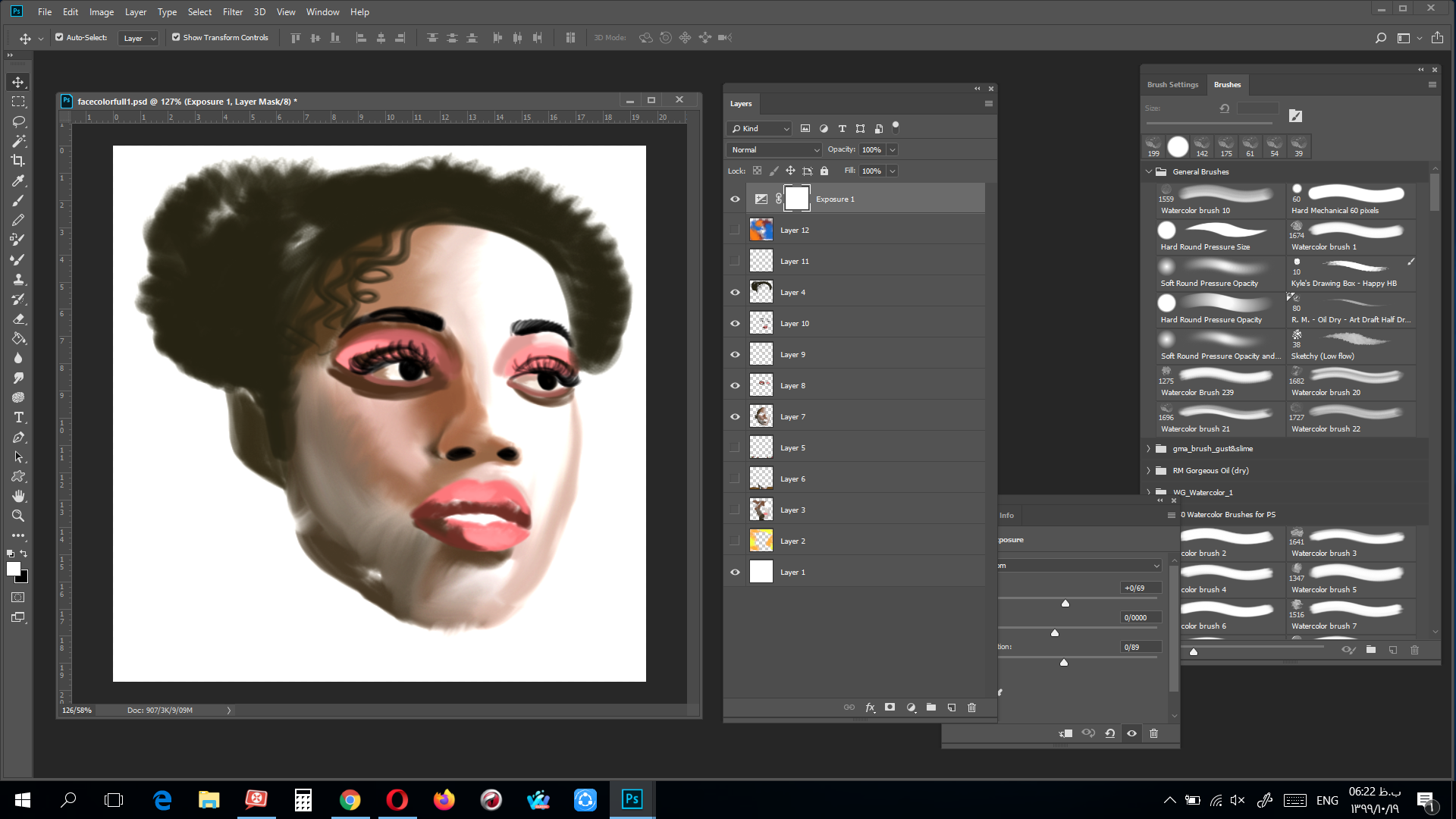The width and height of the screenshot is (1456, 819).
Task: Expand the gma_brush_gust&slime folder
Action: [1149, 449]
